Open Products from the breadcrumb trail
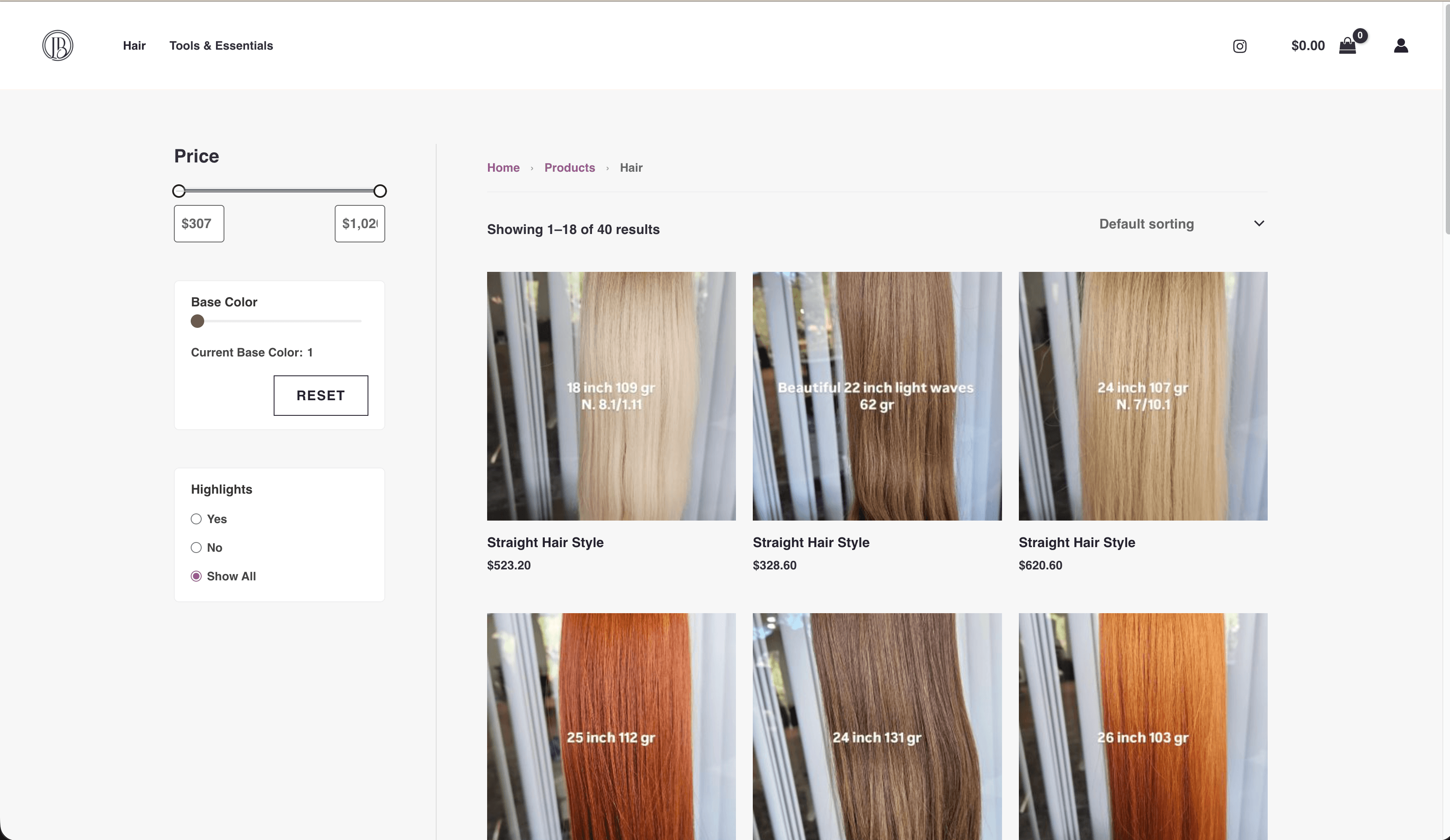 coord(569,167)
